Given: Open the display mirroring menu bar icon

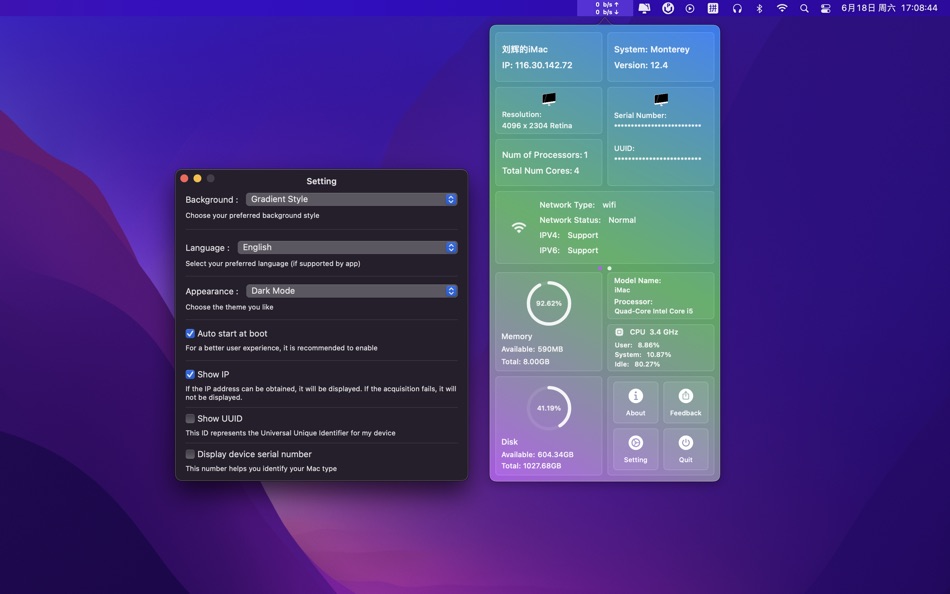Looking at the screenshot, I should (x=644, y=8).
